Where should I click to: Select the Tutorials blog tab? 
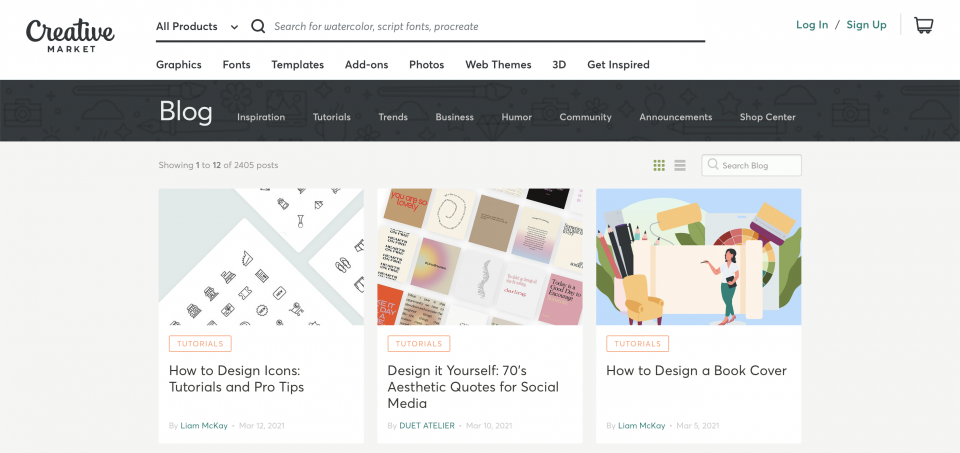331,117
